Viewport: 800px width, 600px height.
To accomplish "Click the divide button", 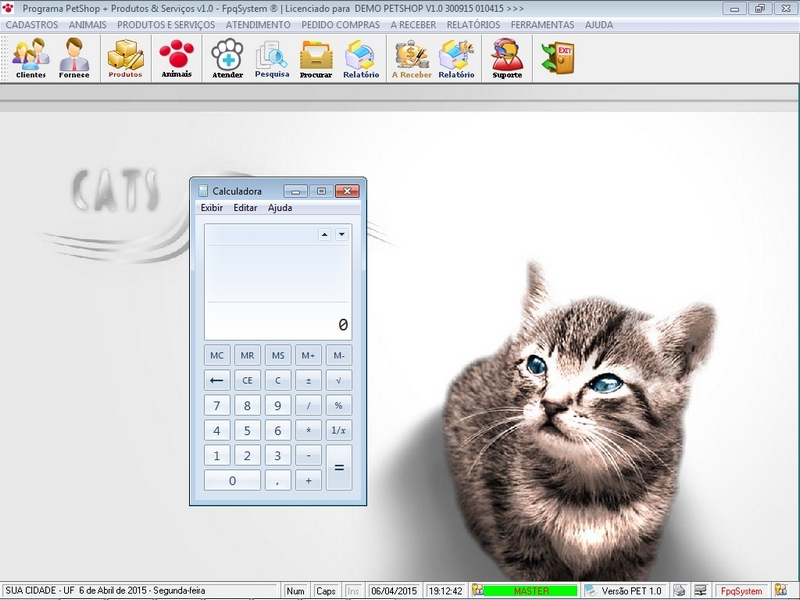I will [x=308, y=405].
